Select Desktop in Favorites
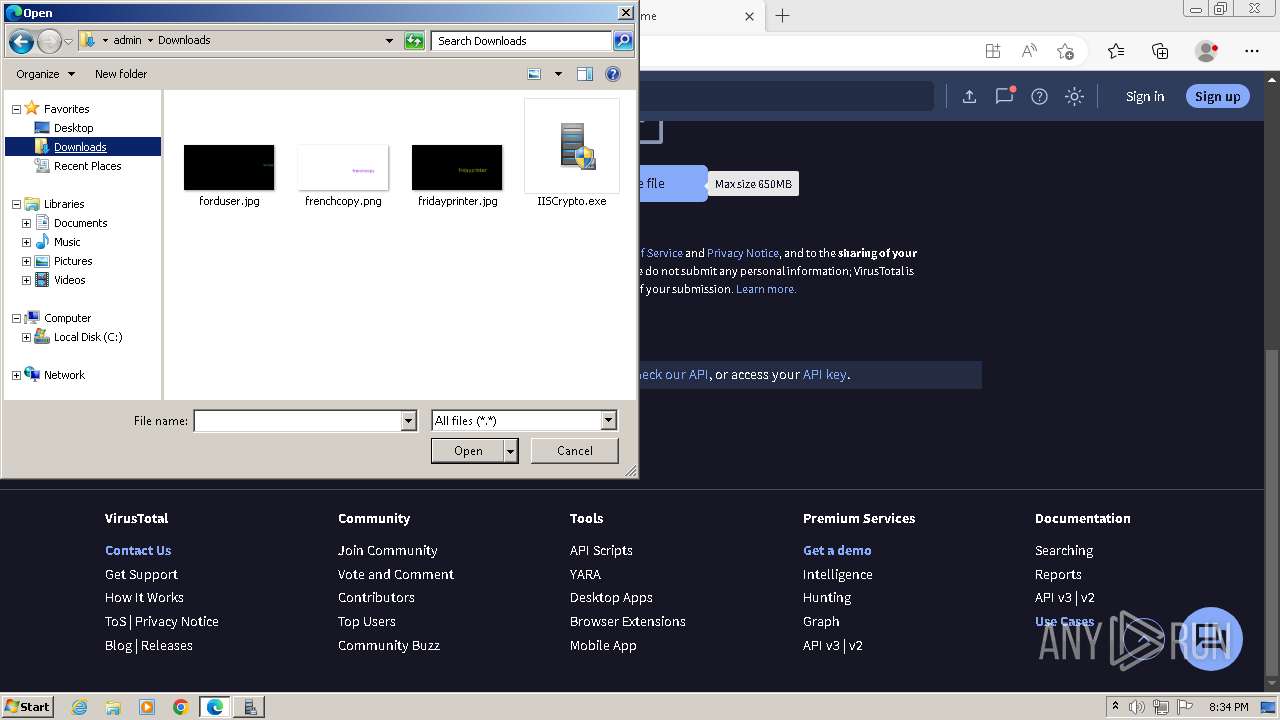This screenshot has width=1280, height=720. click(73, 128)
